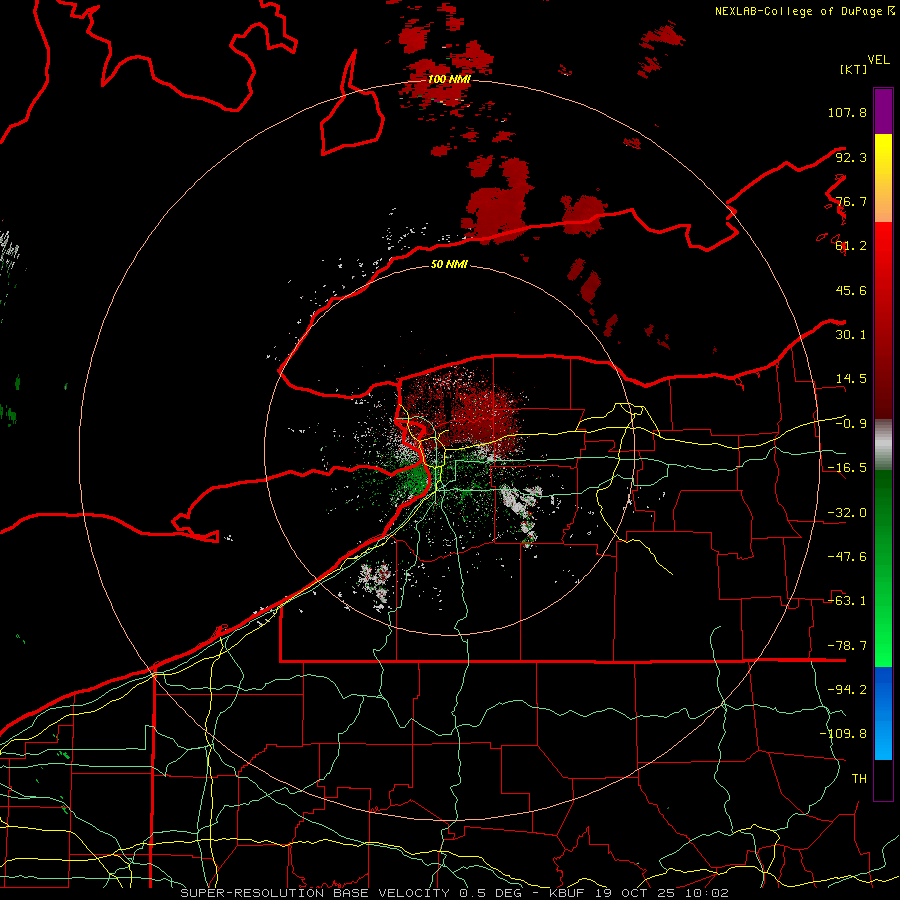Image resolution: width=900 pixels, height=900 pixels.
Task: Pick the gray segment of velocity color bar
Action: pos(883,445)
